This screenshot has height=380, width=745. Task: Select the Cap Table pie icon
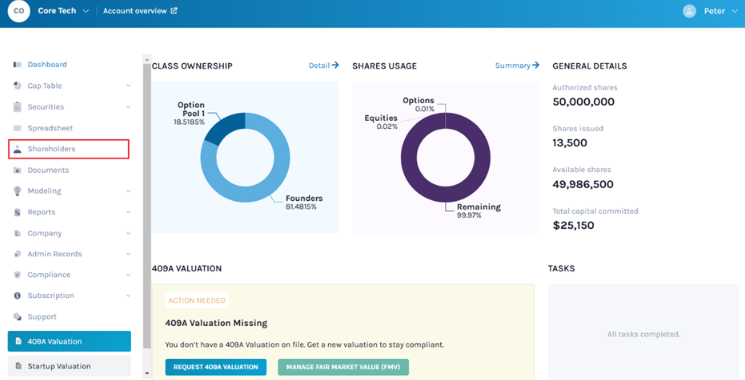tap(17, 86)
